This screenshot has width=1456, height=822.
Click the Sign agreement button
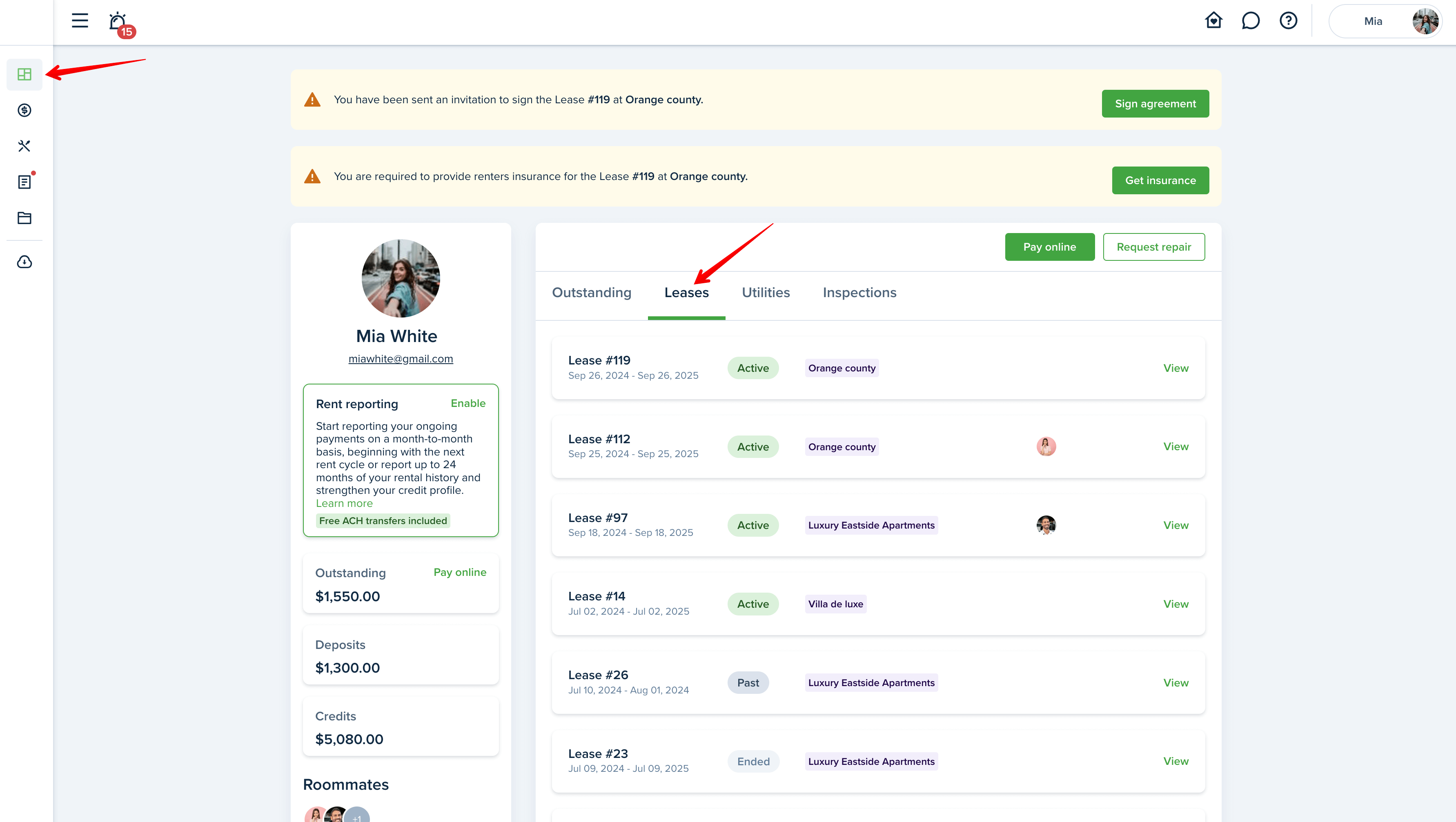[1155, 104]
